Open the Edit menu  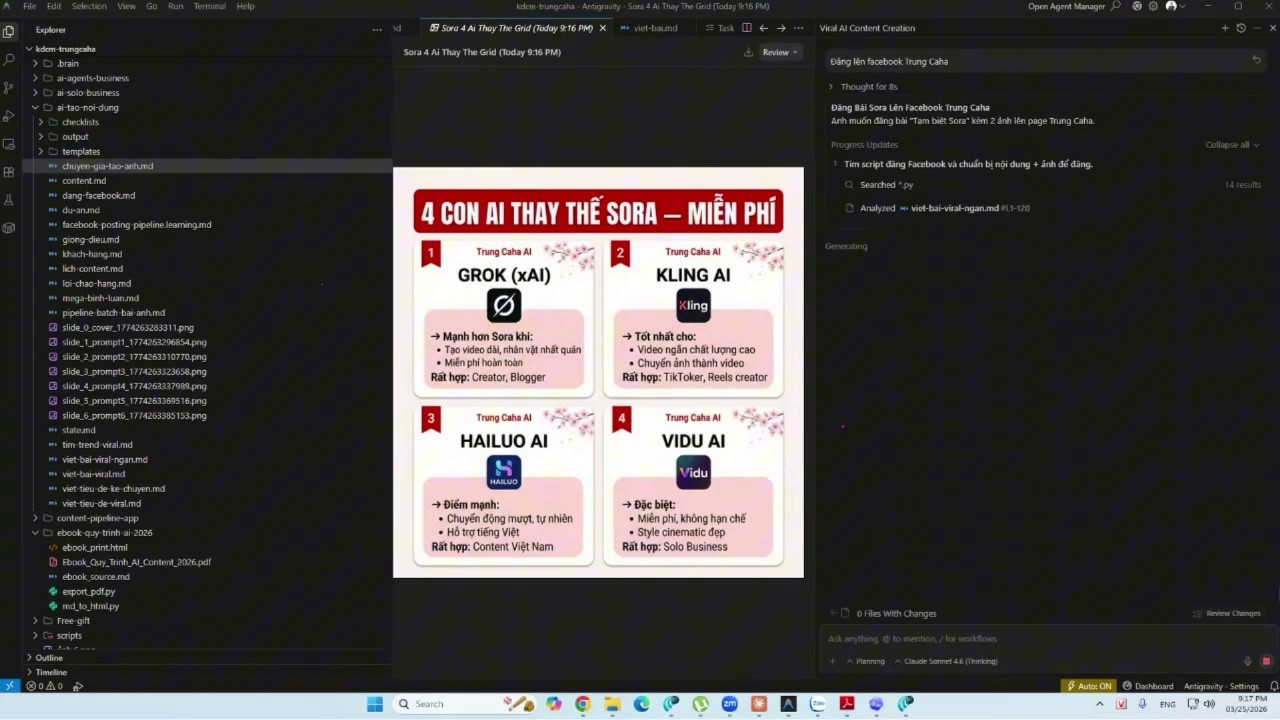click(54, 6)
